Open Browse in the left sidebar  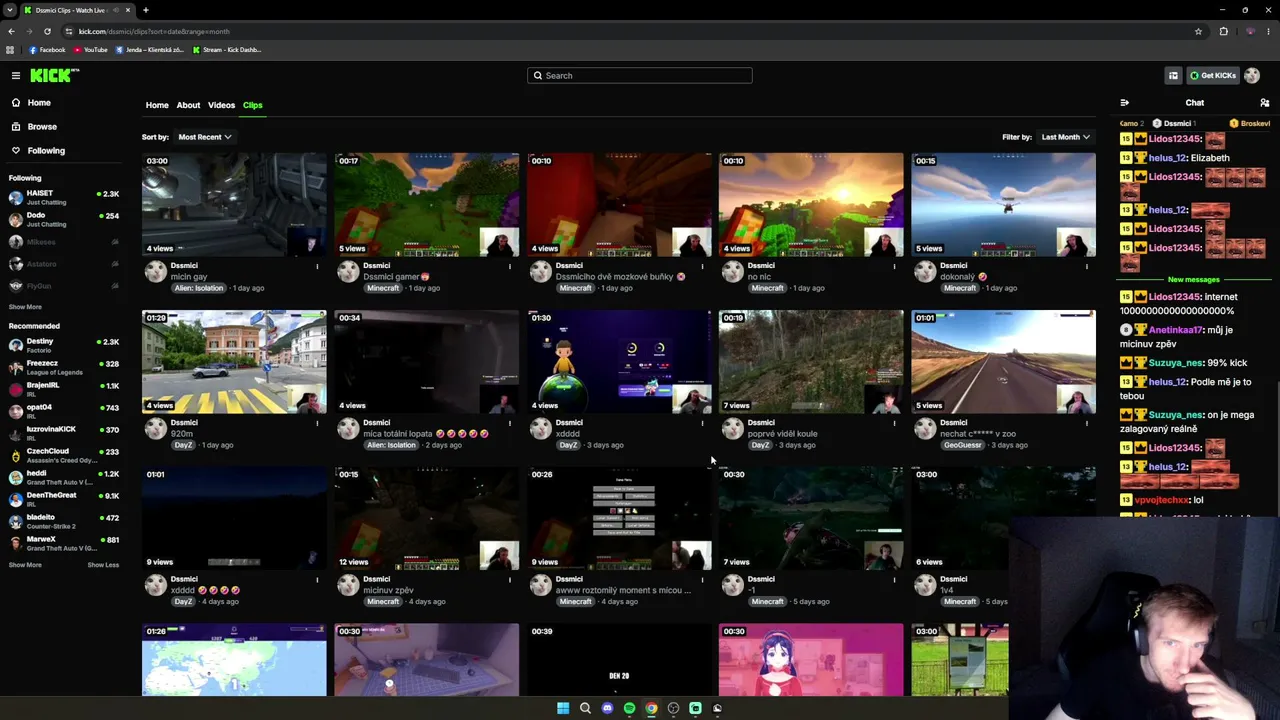42,127
